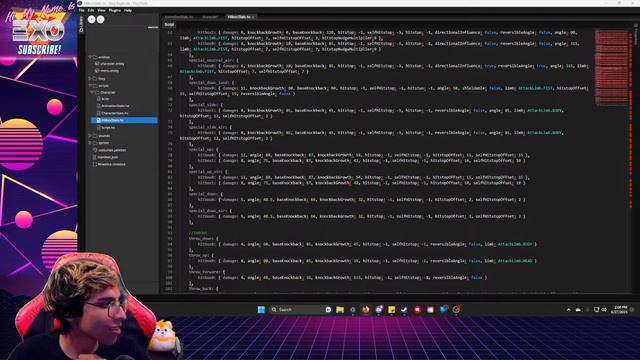The height and width of the screenshot is (360, 640).
Task: Select the entities folder icon
Action: [95, 57]
